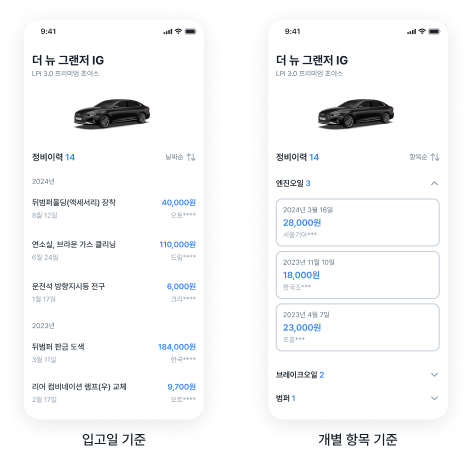Select 리어 컴비네이션 램프(우) 교체 entry
The width and height of the screenshot is (472, 449).
[x=114, y=393]
